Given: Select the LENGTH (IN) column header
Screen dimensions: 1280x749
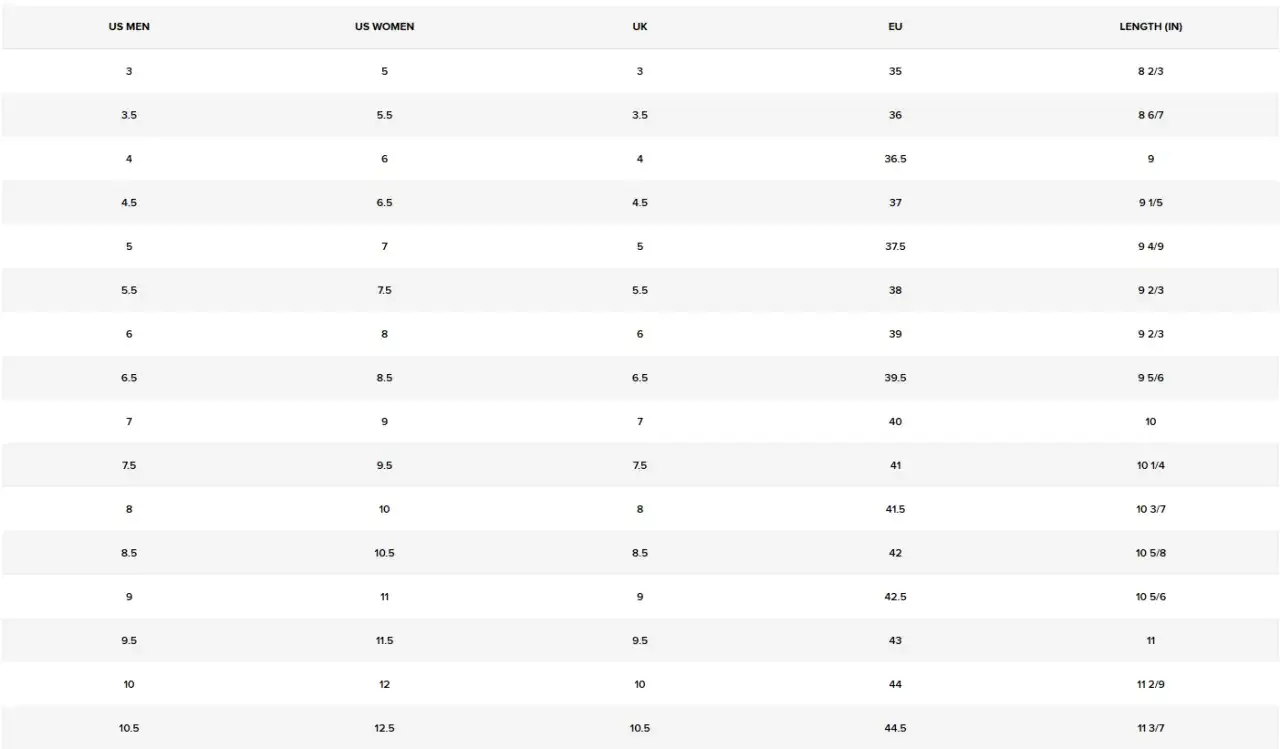Looking at the screenshot, I should pos(1150,27).
